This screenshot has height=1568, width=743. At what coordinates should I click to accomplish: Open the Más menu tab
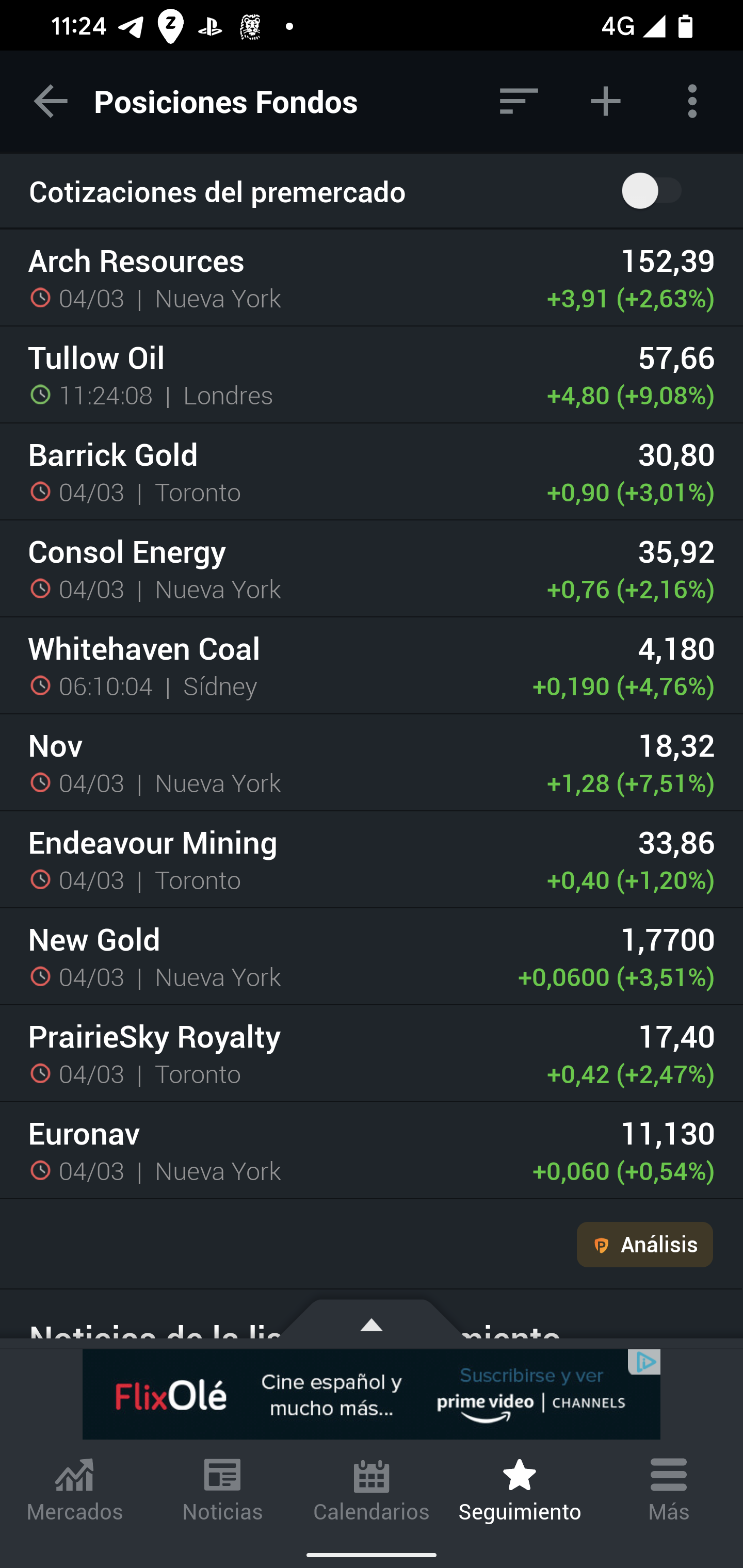tap(668, 1491)
